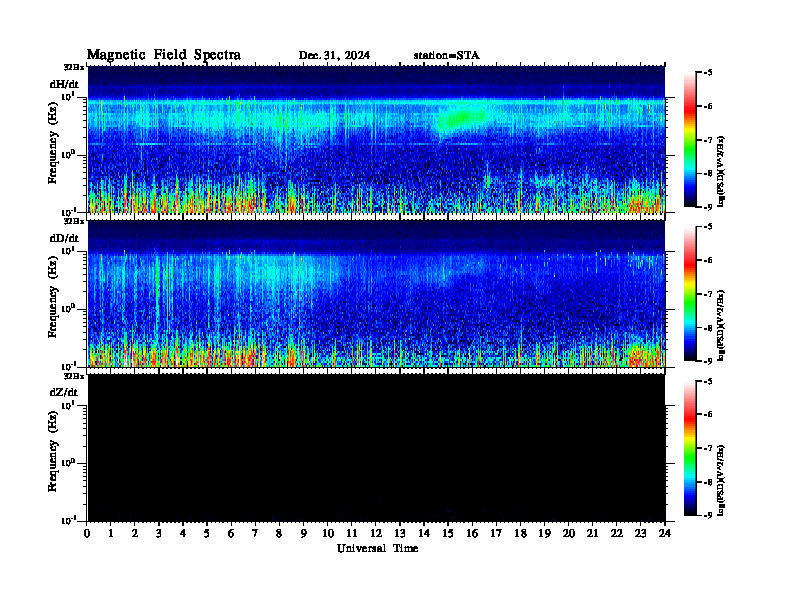Image resolution: width=792 pixels, height=612 pixels.
Task: Click the hour "24" tick label on the time axis
Action: pyautogui.click(x=665, y=533)
